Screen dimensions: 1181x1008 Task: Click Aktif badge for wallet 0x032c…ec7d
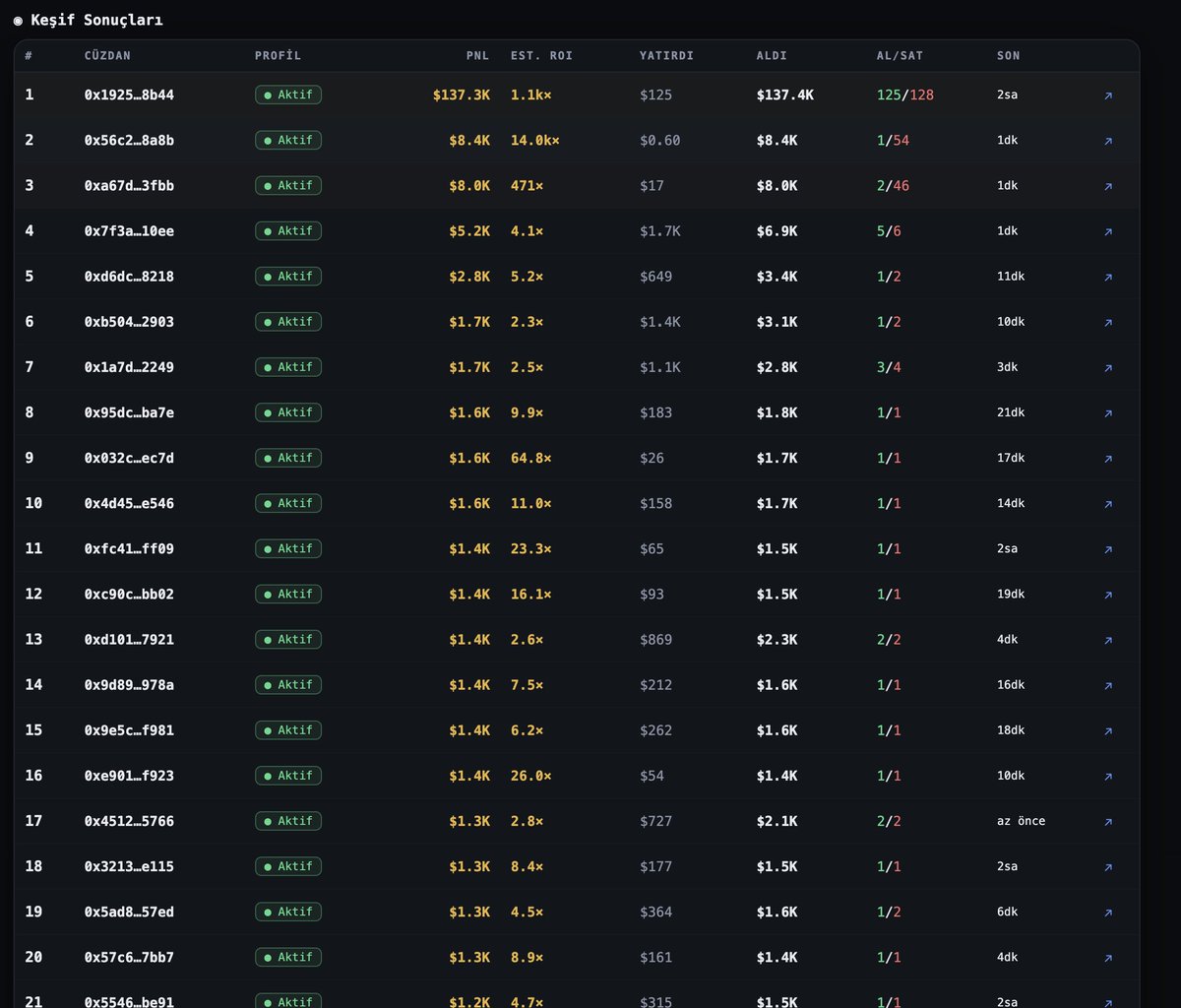[x=288, y=458]
